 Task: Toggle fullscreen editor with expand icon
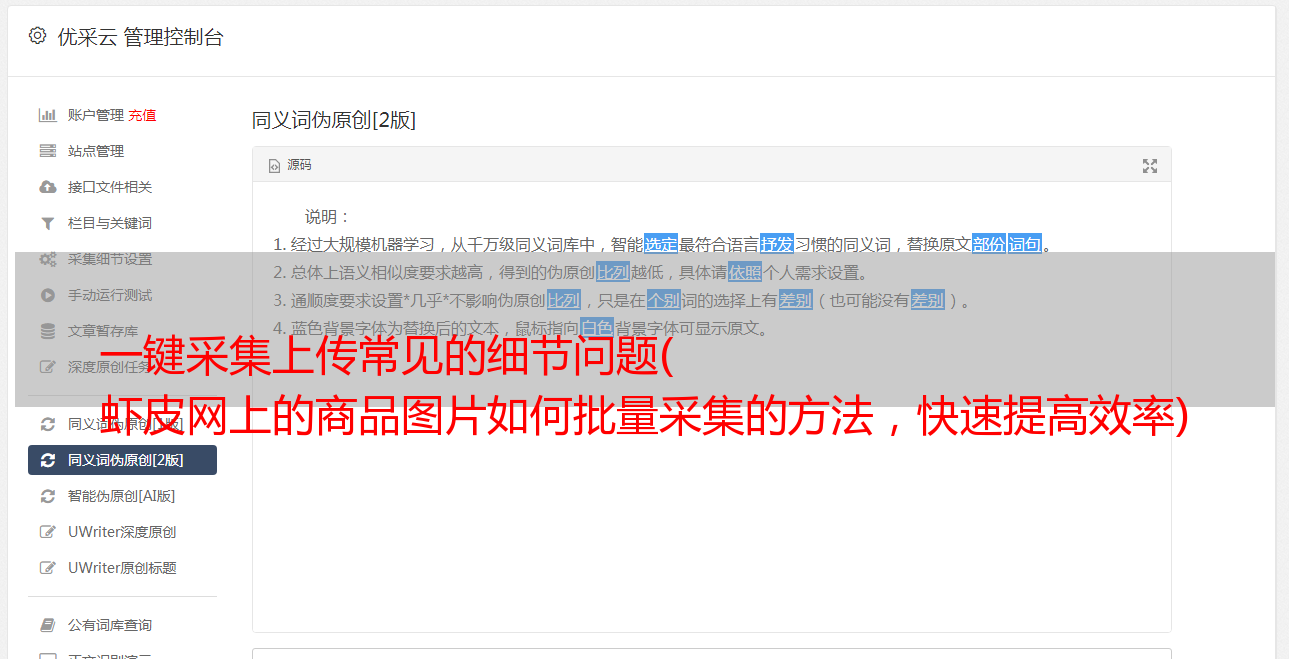pyautogui.click(x=1150, y=166)
